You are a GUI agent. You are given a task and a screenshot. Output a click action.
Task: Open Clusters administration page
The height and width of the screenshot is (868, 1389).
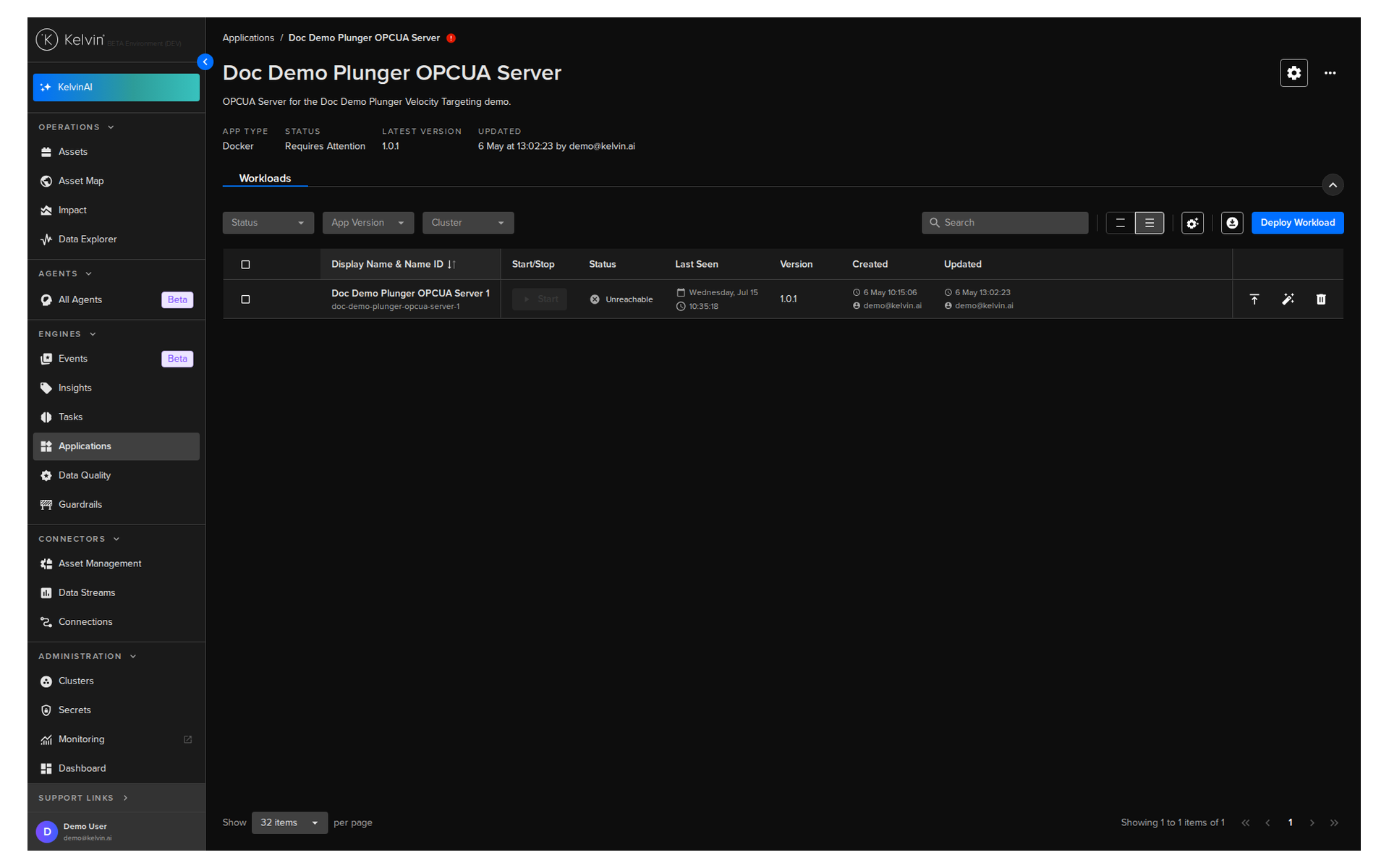116,681
